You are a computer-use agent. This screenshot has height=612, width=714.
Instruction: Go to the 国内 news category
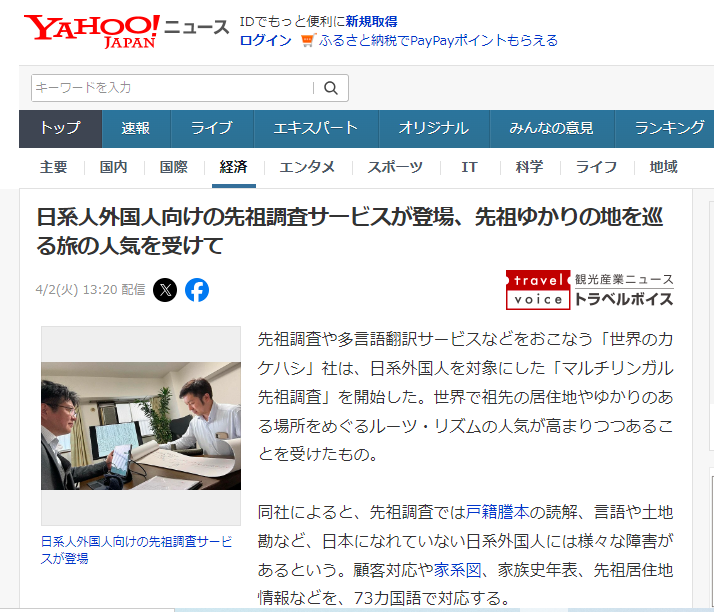(x=113, y=167)
